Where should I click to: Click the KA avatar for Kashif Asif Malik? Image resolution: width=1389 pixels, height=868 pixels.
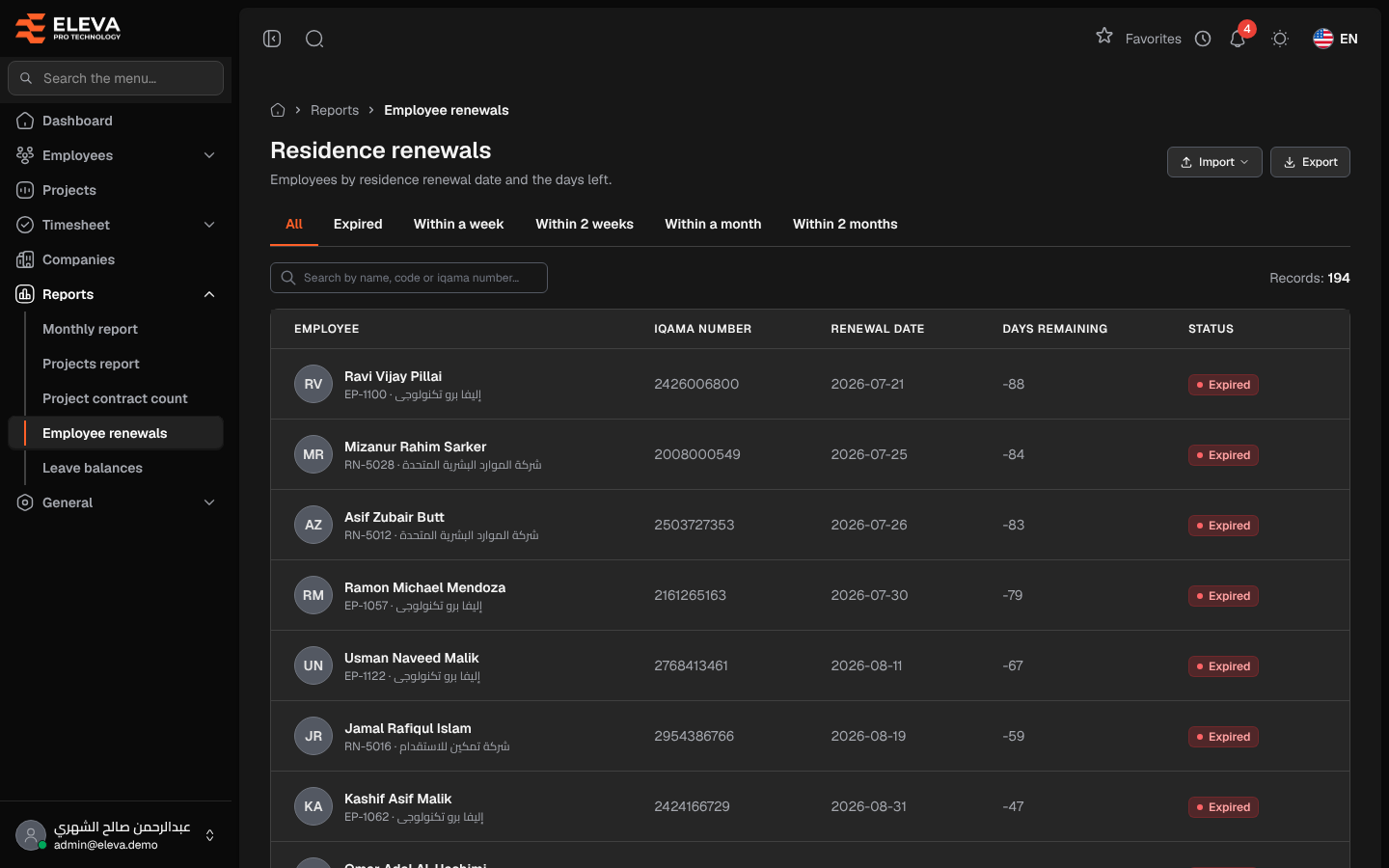pos(313,806)
